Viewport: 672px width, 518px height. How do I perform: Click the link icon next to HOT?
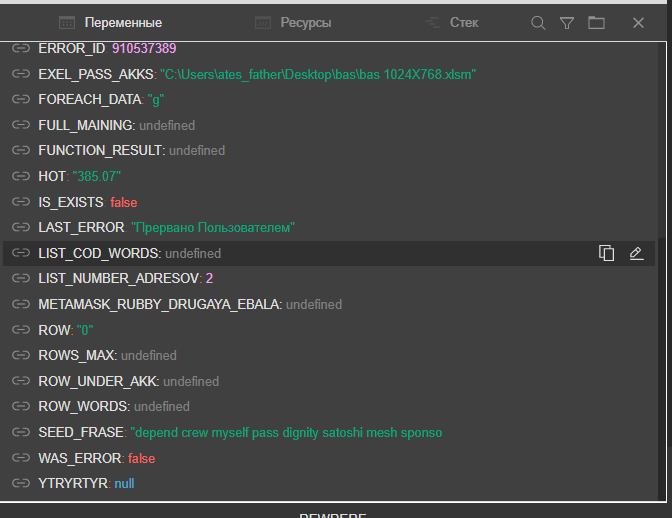pos(21,176)
